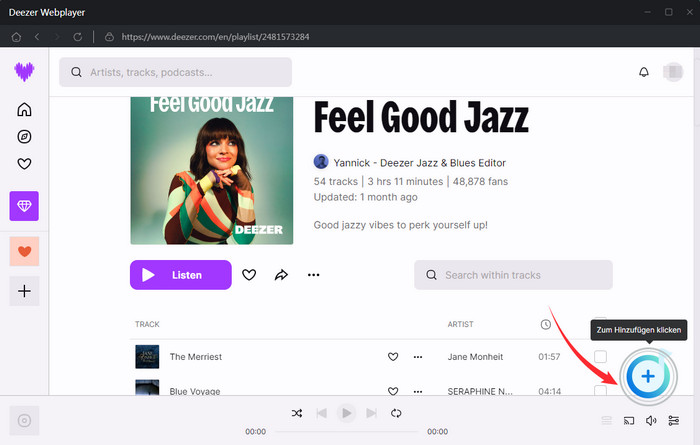
Task: Open the cast to device icon
Action: click(x=629, y=420)
